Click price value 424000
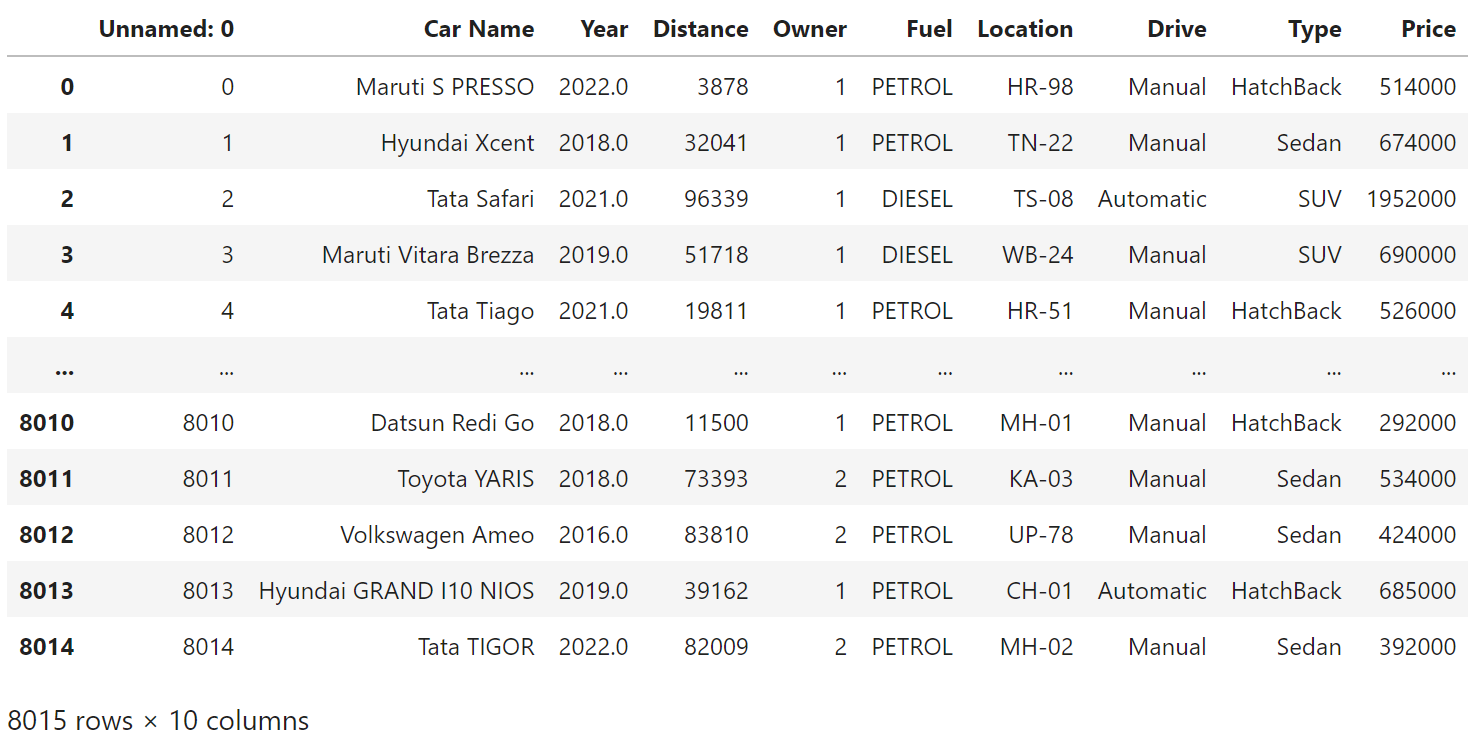Image resolution: width=1477 pixels, height=740 pixels. click(1418, 535)
